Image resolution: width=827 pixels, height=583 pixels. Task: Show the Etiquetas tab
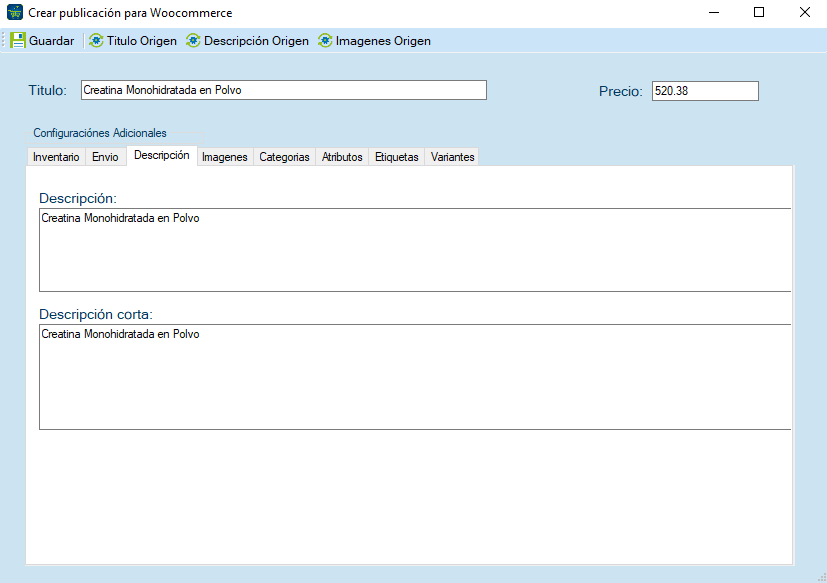pyautogui.click(x=397, y=157)
